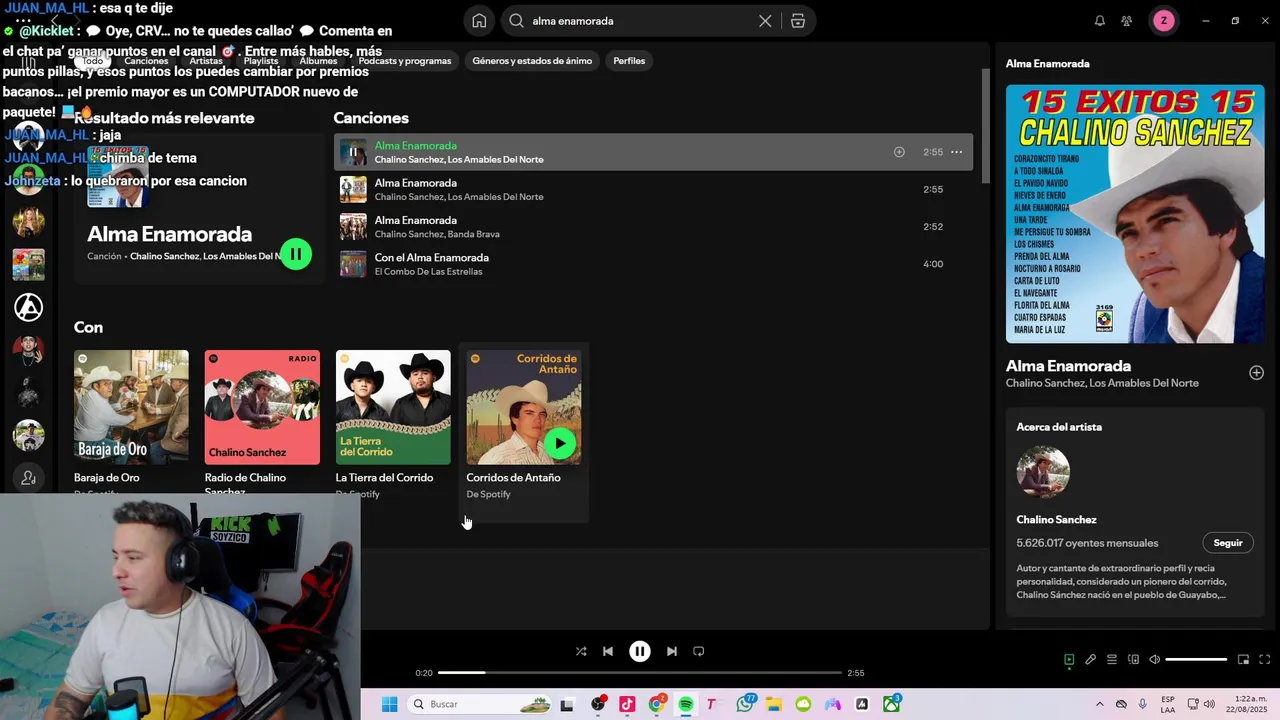Open artists link under now-playing title

(x=1102, y=383)
